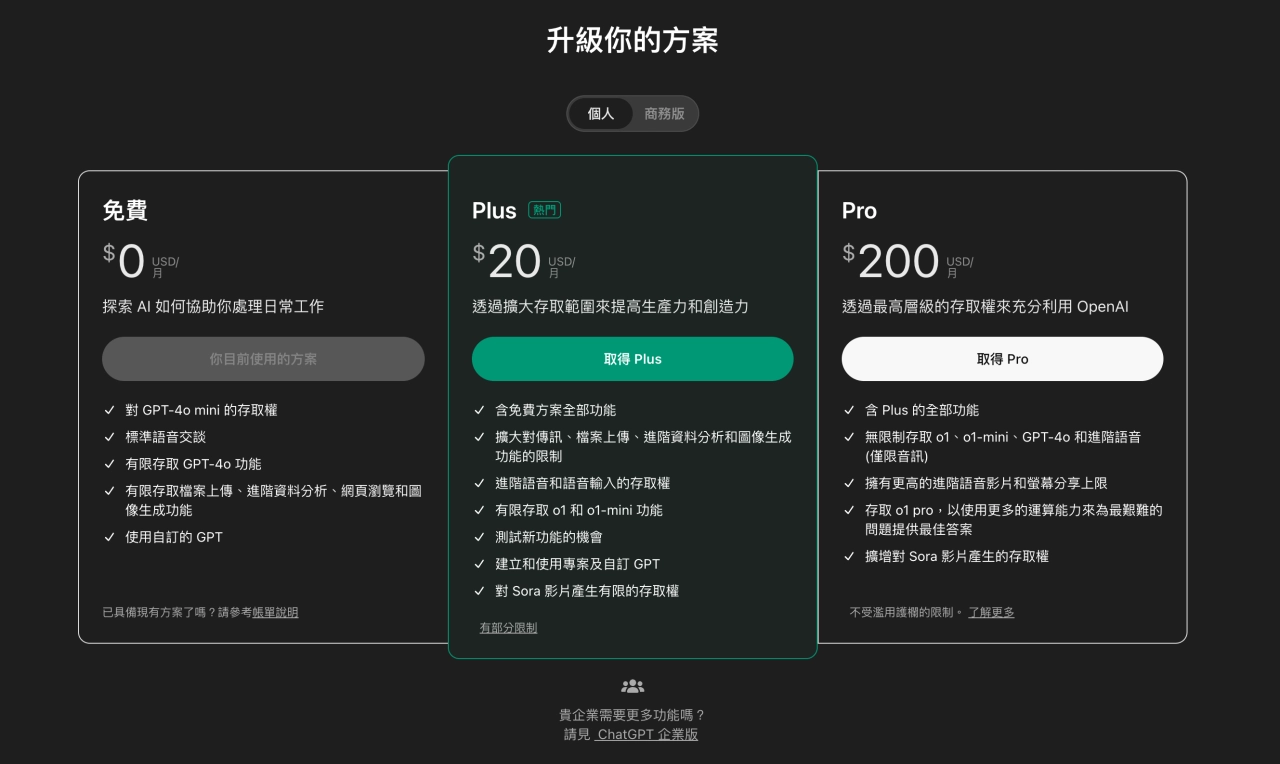
Task: Click the 取得 Plus button
Action: coord(633,359)
